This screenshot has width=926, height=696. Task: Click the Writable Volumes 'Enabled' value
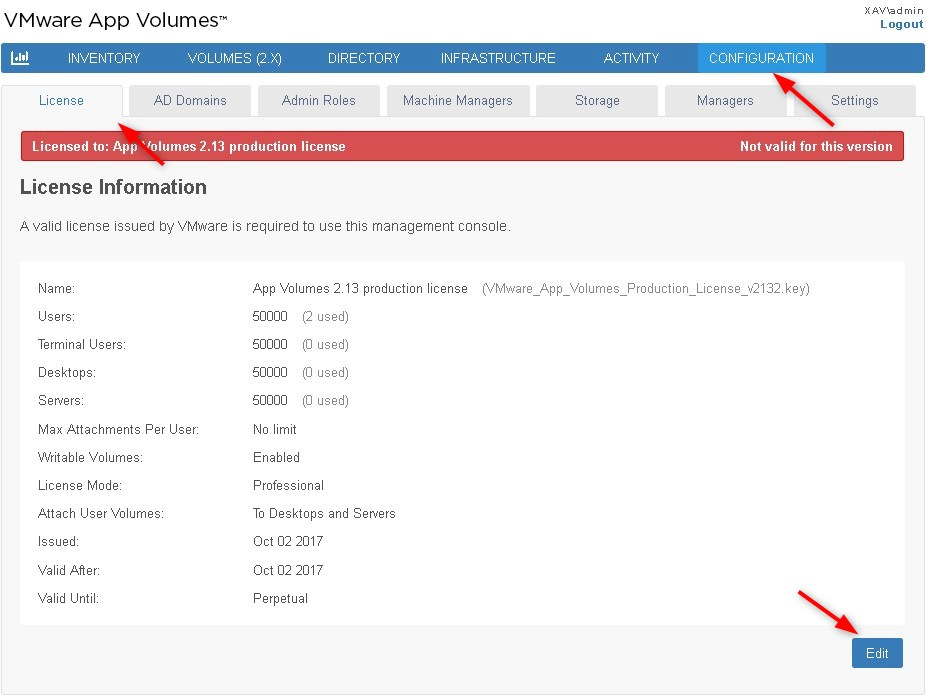(x=276, y=458)
